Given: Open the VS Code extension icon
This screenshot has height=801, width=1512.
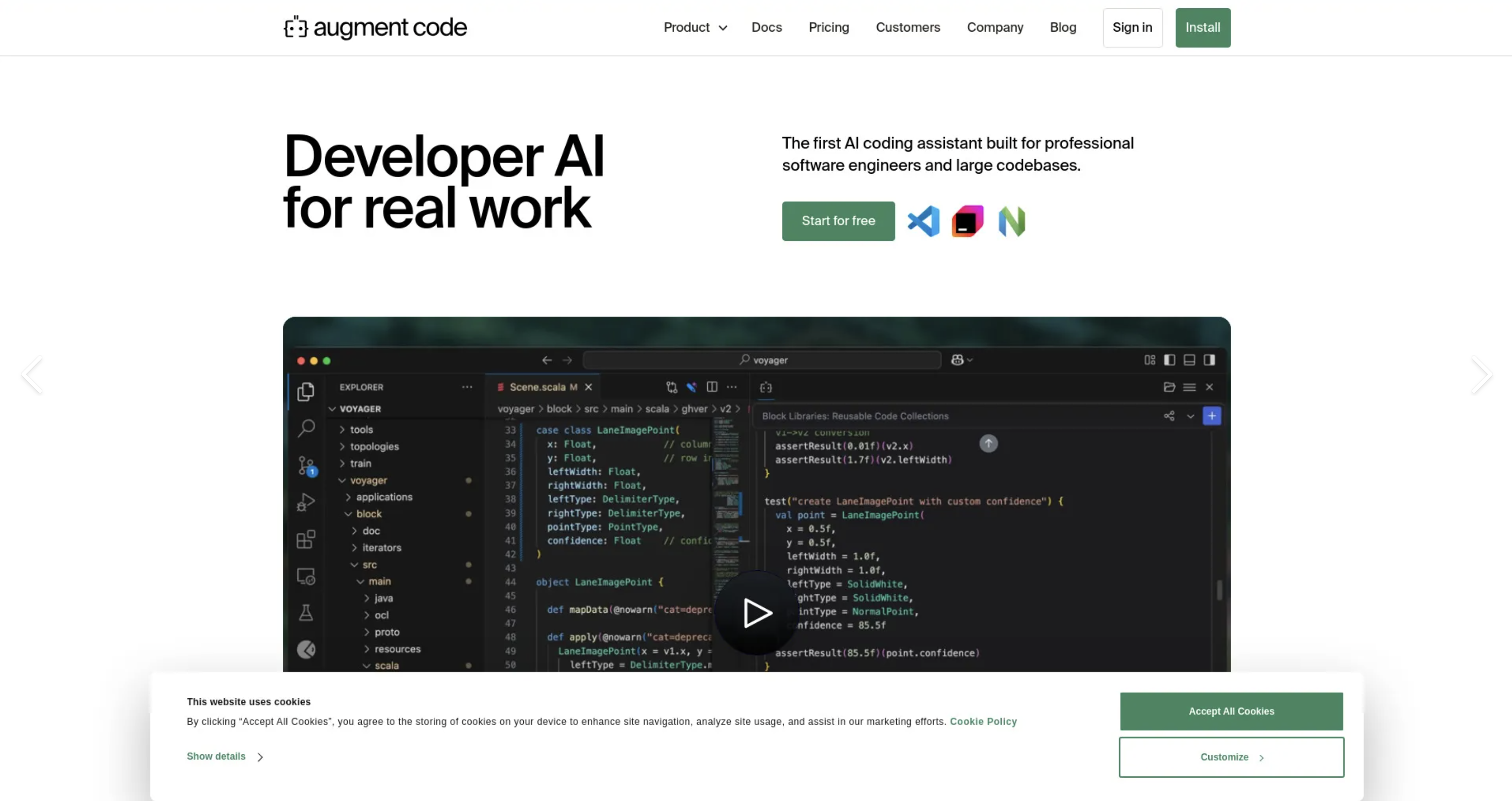Looking at the screenshot, I should click(923, 221).
